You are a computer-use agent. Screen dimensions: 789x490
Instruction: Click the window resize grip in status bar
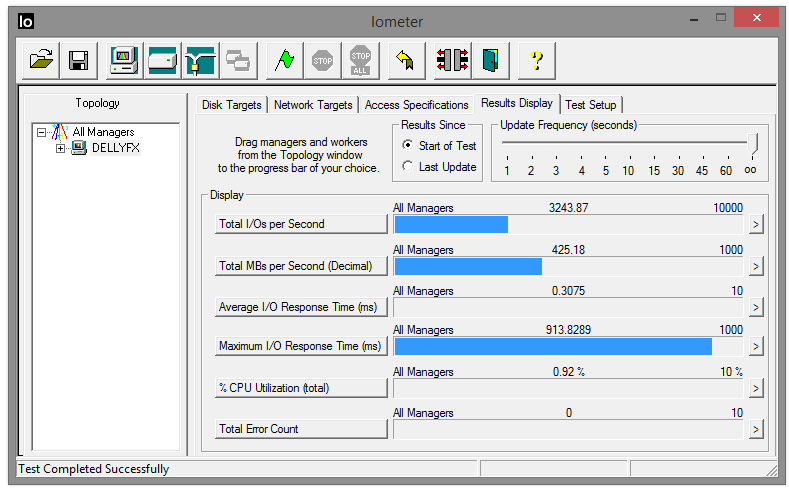coord(771,470)
